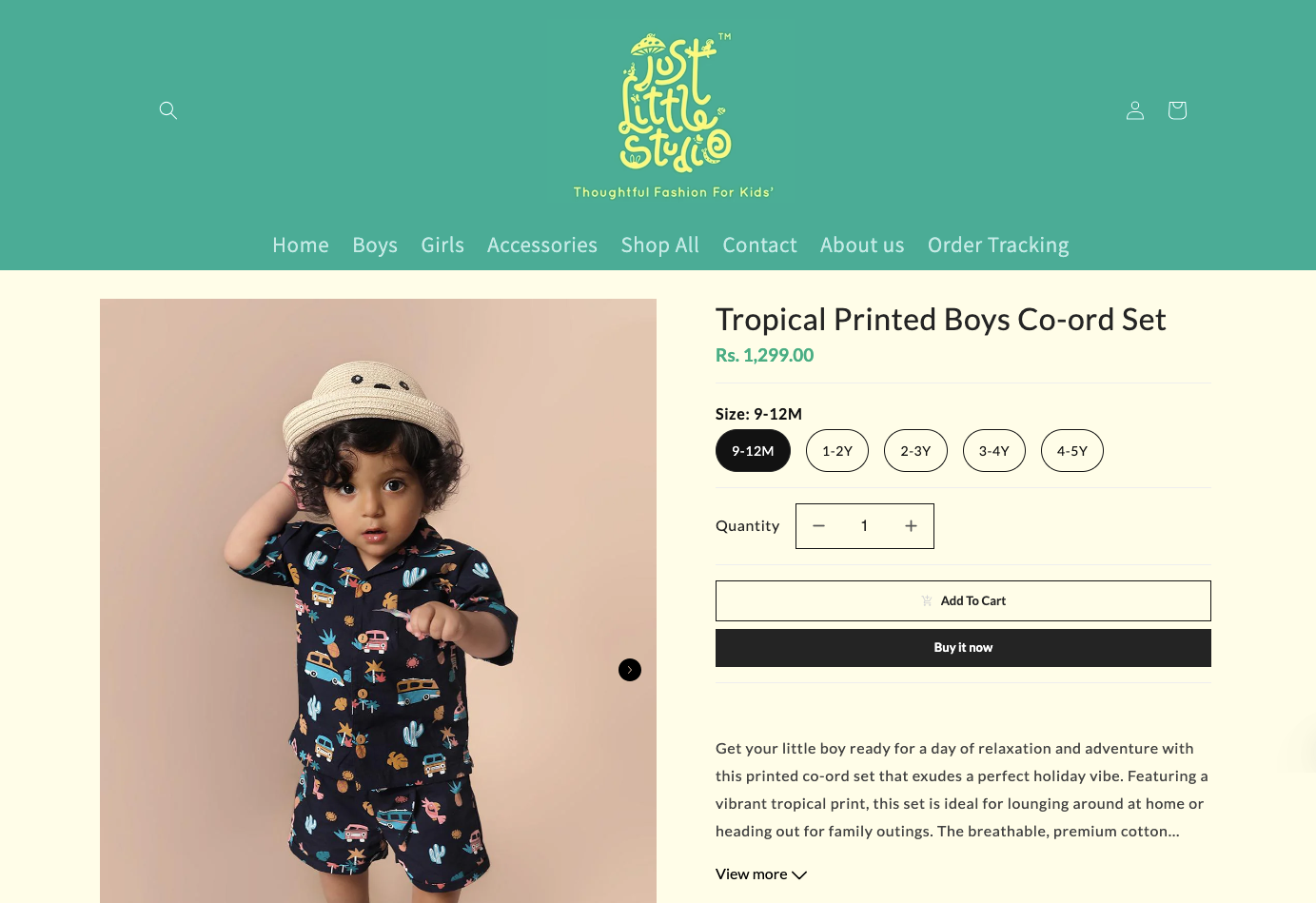Select size 2-3Y
Screen dimensions: 1316x903
pos(915,451)
